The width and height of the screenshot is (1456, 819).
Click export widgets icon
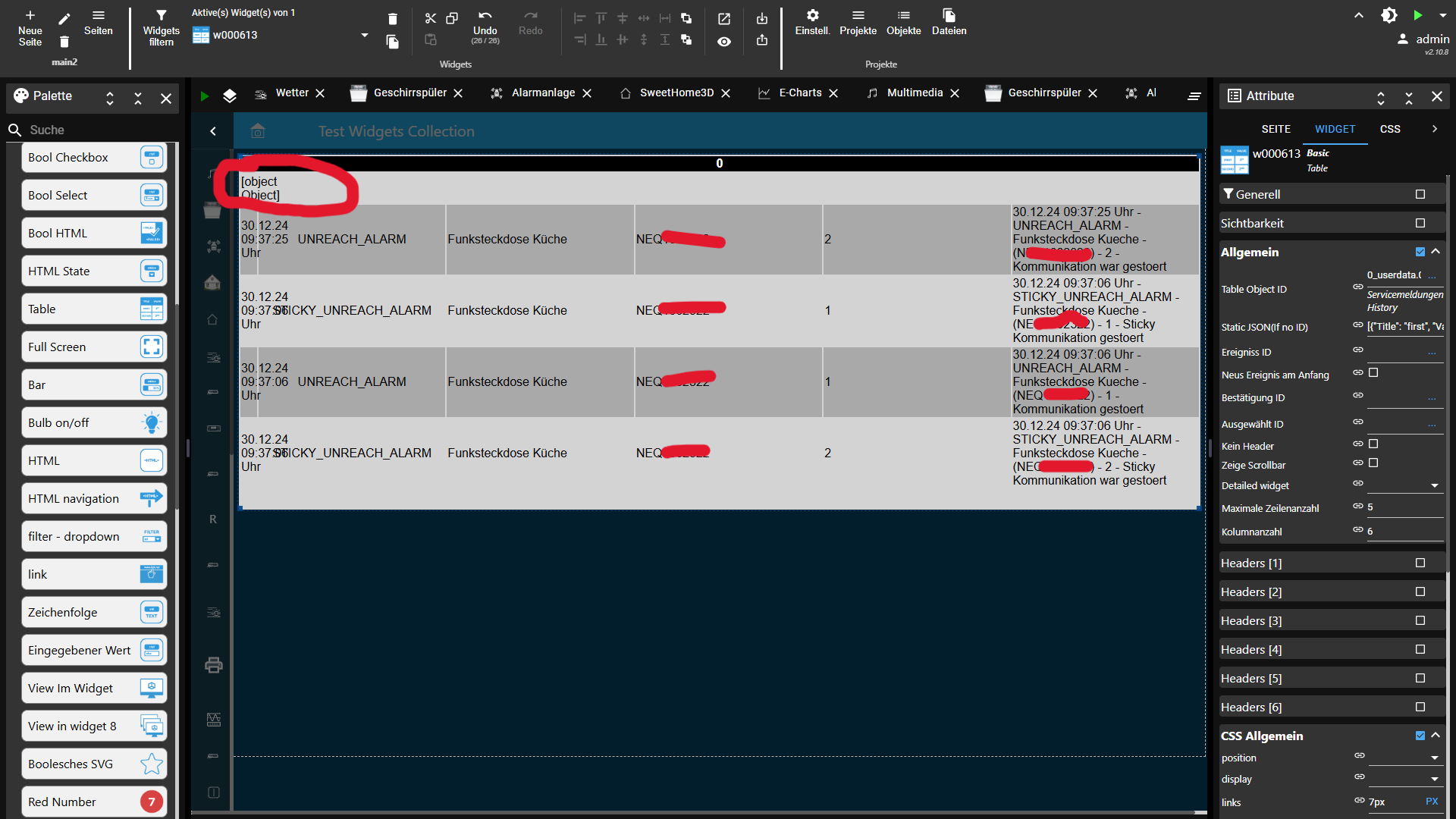click(762, 40)
